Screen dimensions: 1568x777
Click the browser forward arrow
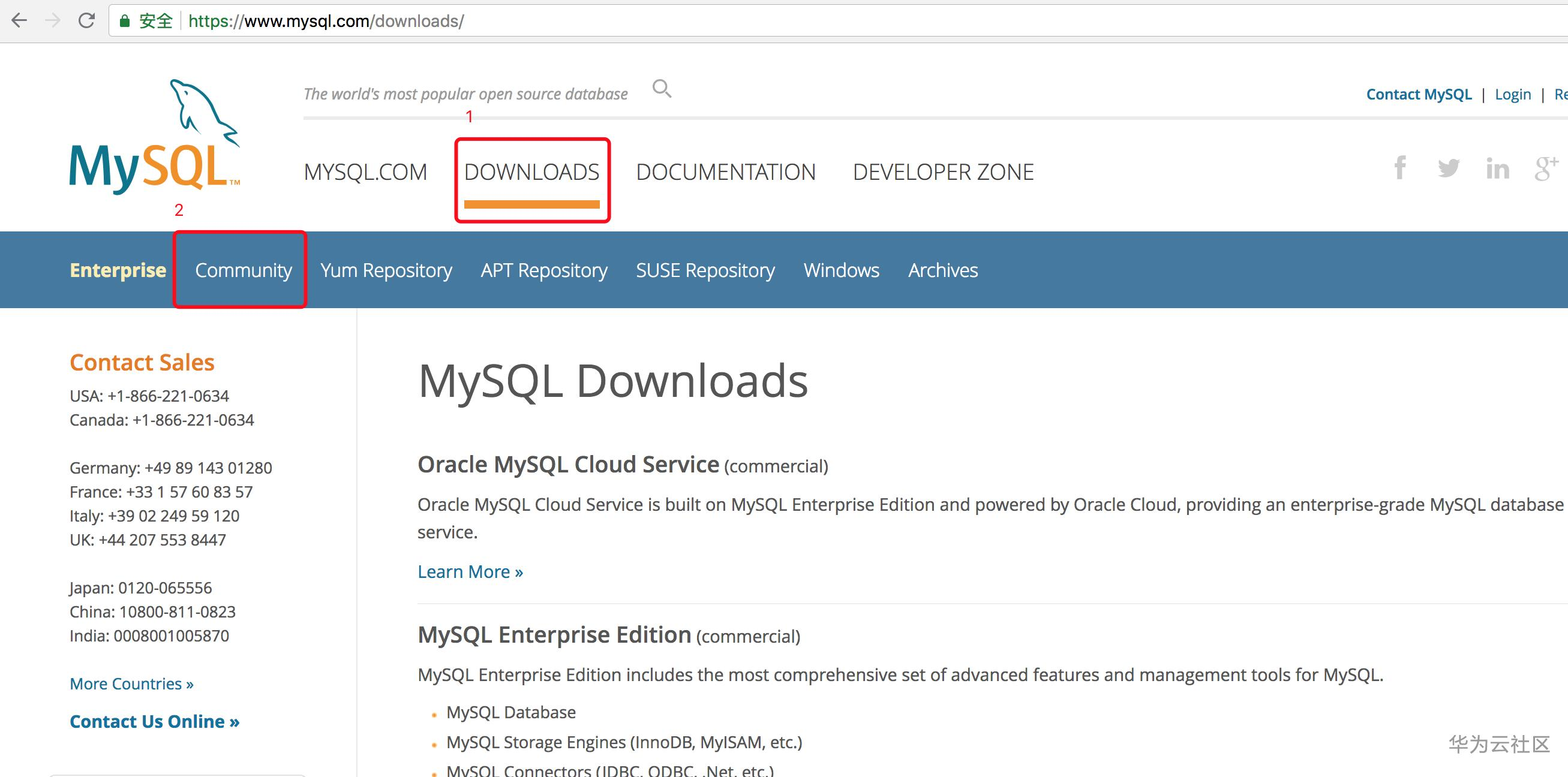[x=53, y=21]
